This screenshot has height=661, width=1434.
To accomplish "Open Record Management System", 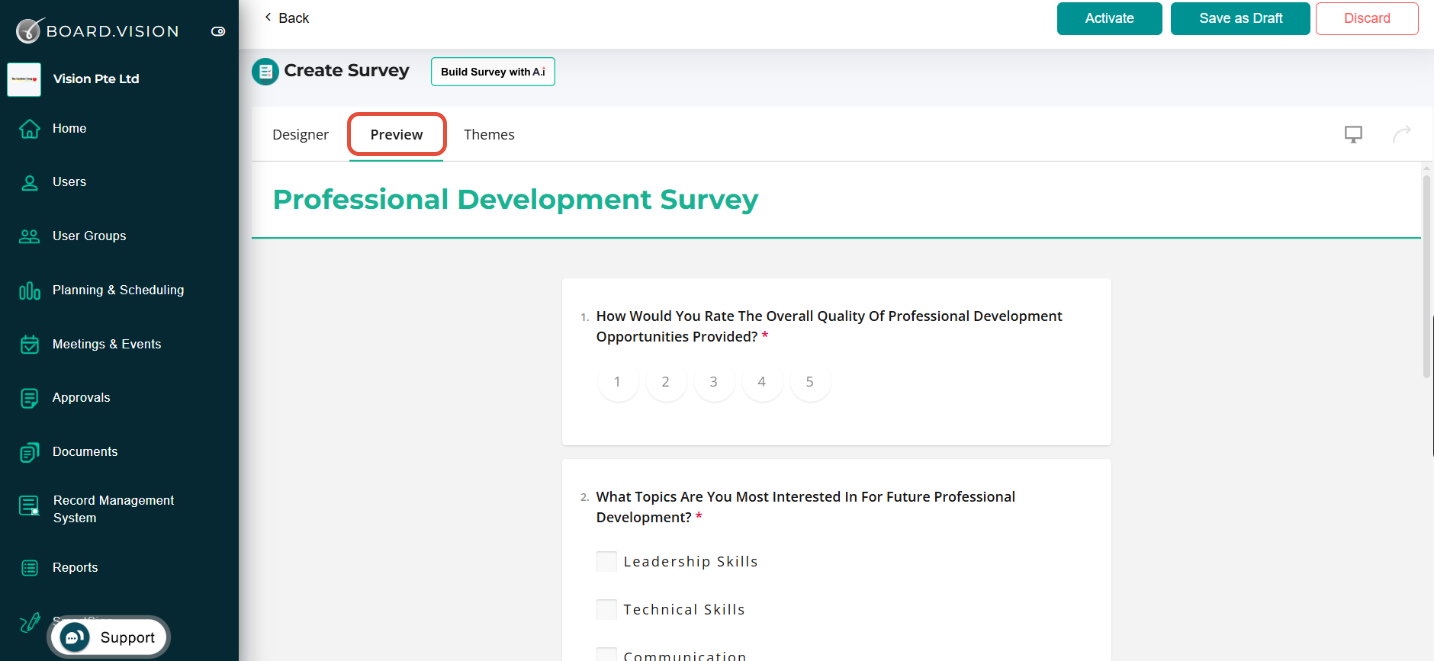I will click(114, 509).
